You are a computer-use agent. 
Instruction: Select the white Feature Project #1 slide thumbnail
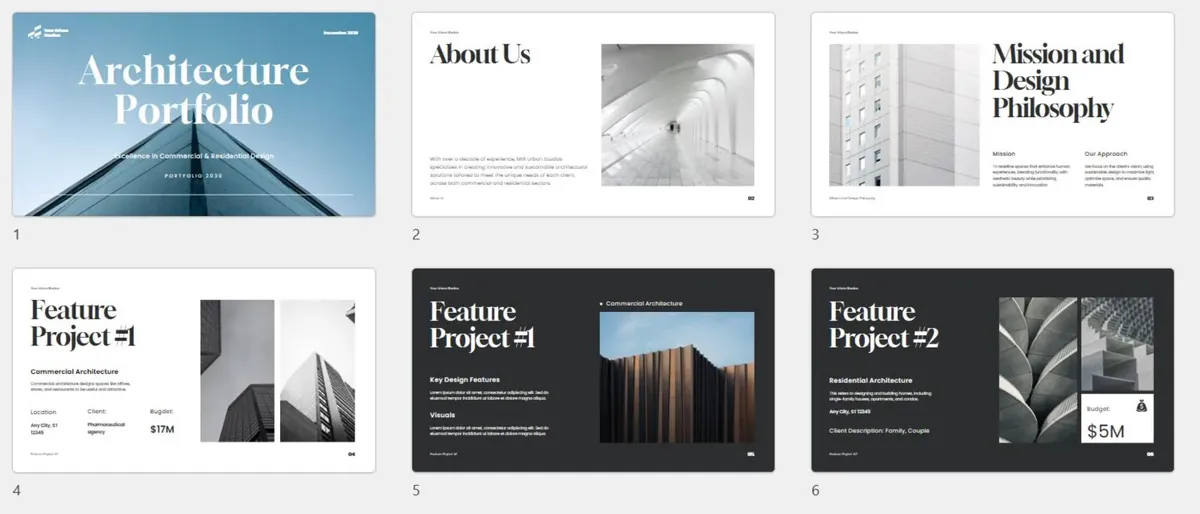point(194,370)
